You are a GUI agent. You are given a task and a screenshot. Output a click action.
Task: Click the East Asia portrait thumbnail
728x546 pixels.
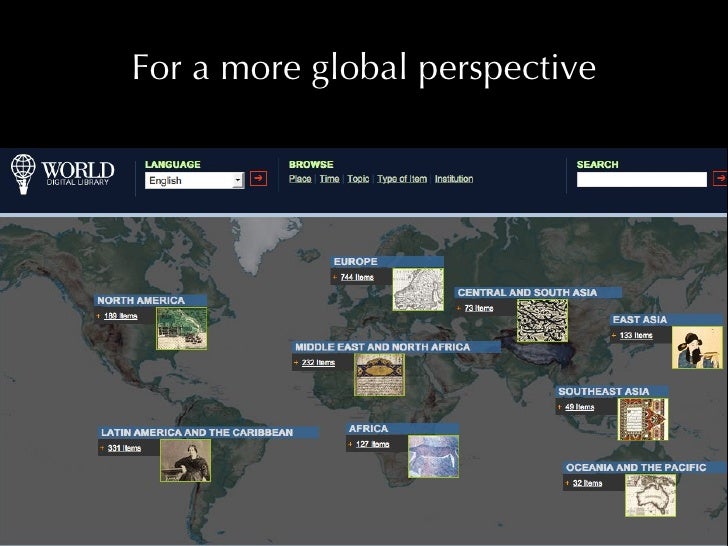coord(697,348)
